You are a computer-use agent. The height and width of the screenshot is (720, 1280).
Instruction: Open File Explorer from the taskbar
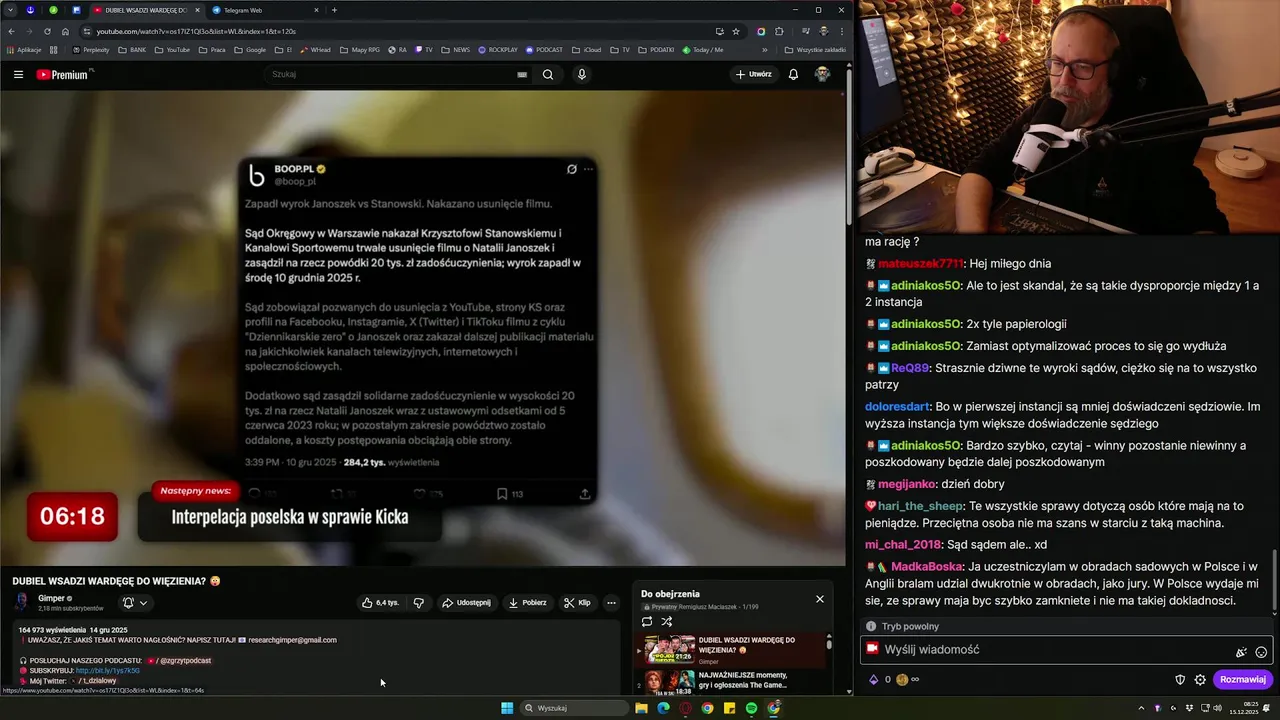pos(641,708)
